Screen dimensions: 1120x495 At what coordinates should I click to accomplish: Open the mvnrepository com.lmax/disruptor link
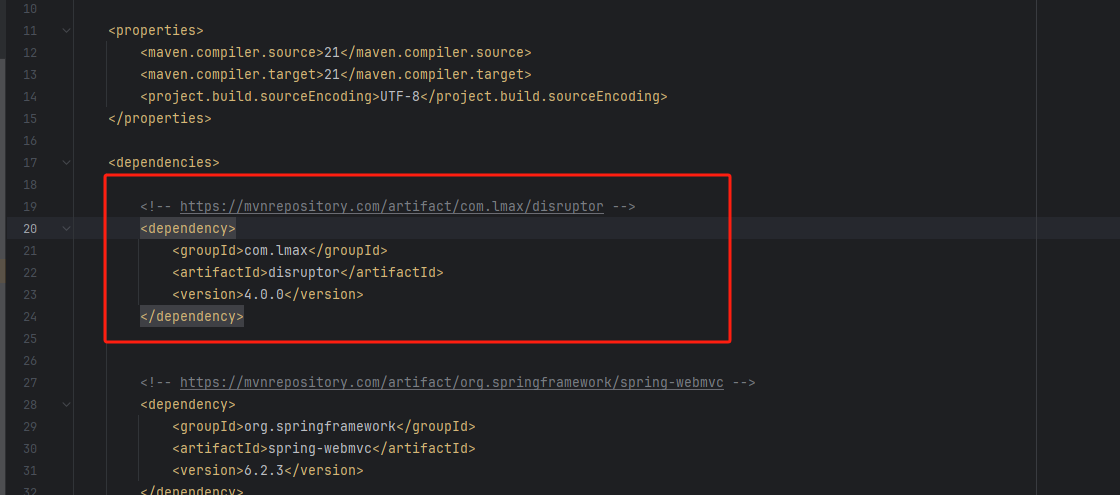(391, 206)
